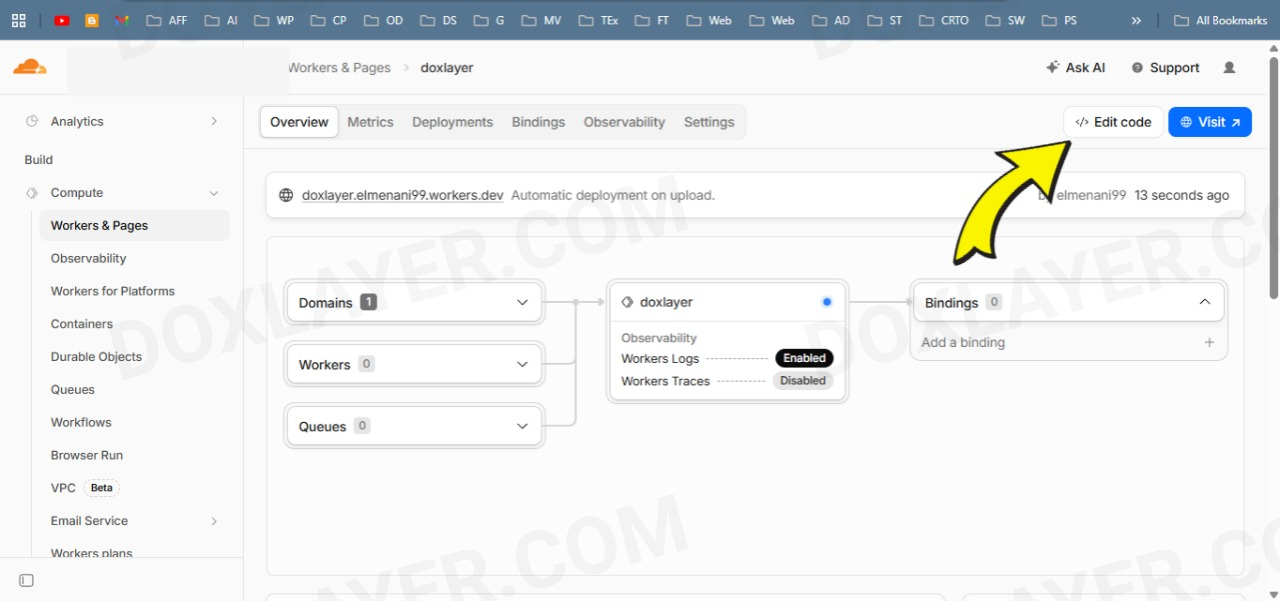1280x601 pixels.
Task: Open the WP bookmarks folder
Action: (274, 20)
